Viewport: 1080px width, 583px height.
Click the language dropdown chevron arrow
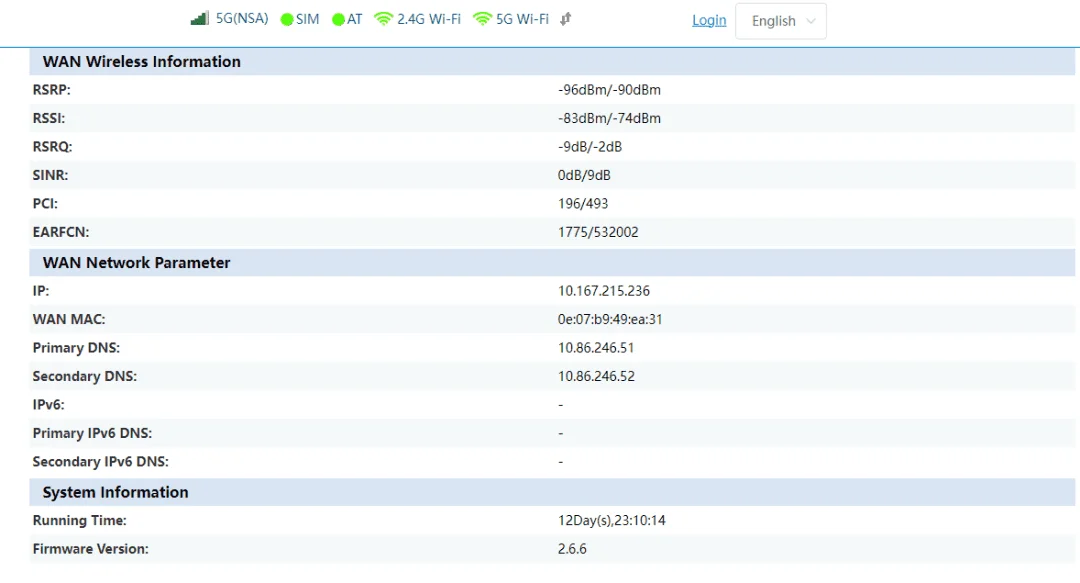[x=811, y=21]
